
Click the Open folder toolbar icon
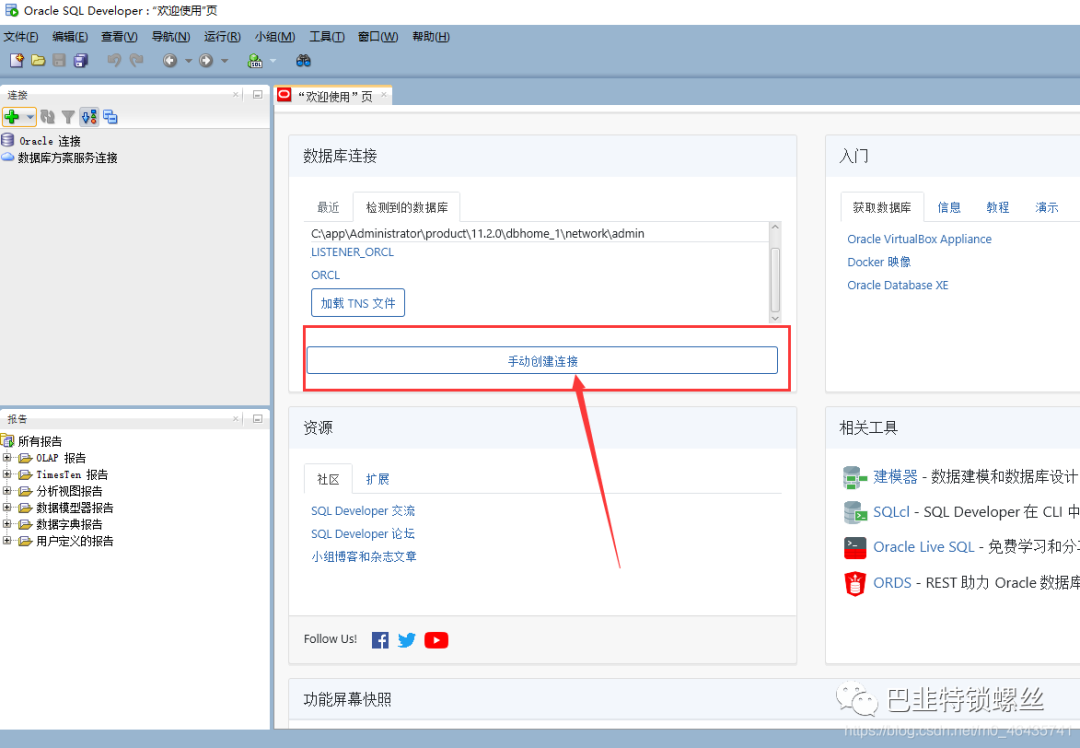tap(38, 61)
